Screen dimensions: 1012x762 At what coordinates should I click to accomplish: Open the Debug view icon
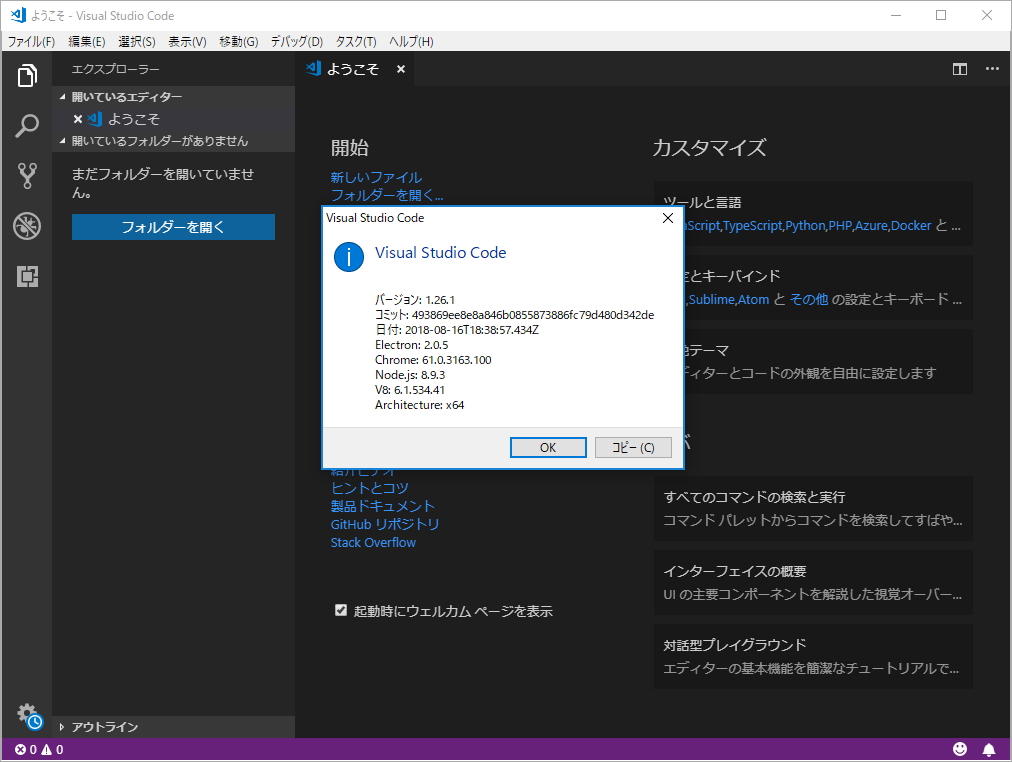coord(27,227)
